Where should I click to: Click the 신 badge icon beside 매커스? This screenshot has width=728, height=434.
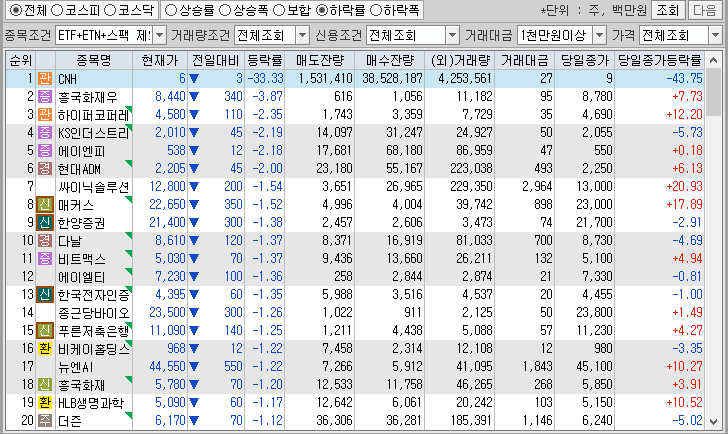coord(45,204)
